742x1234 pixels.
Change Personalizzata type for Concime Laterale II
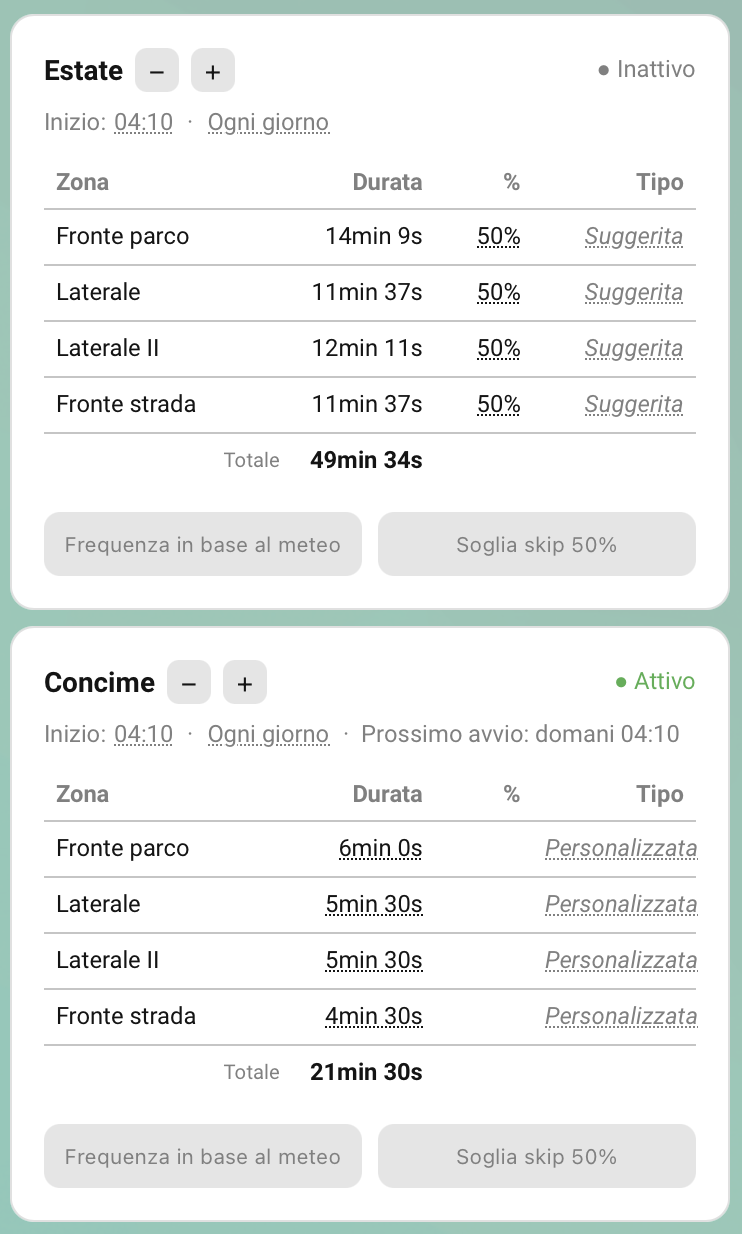click(x=621, y=961)
